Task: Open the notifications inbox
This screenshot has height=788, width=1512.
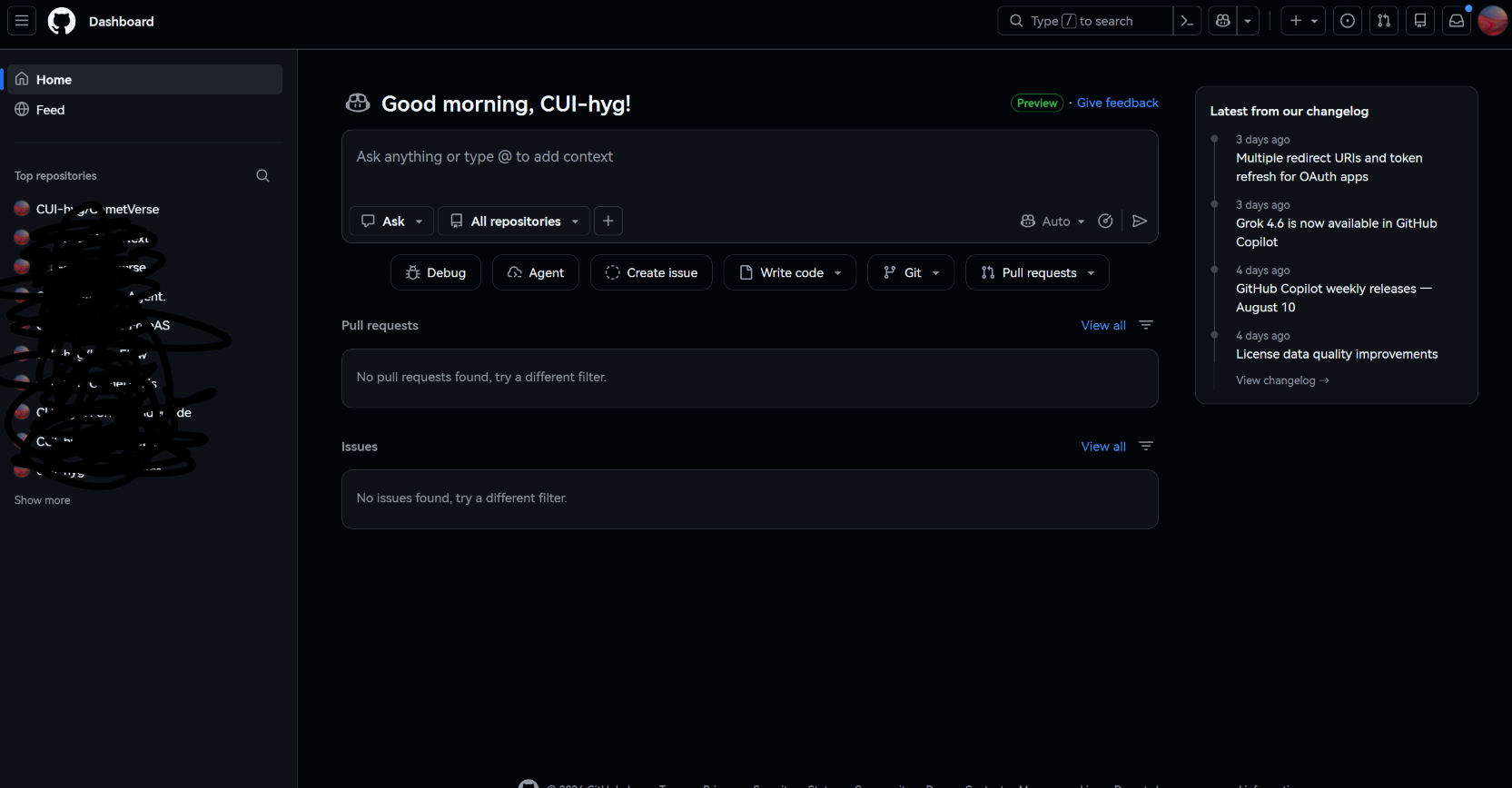Action: 1457,21
